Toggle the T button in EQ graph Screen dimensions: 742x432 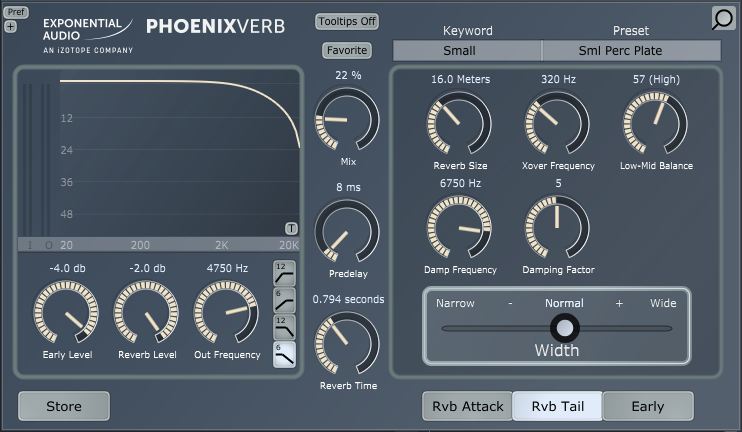[x=292, y=229]
